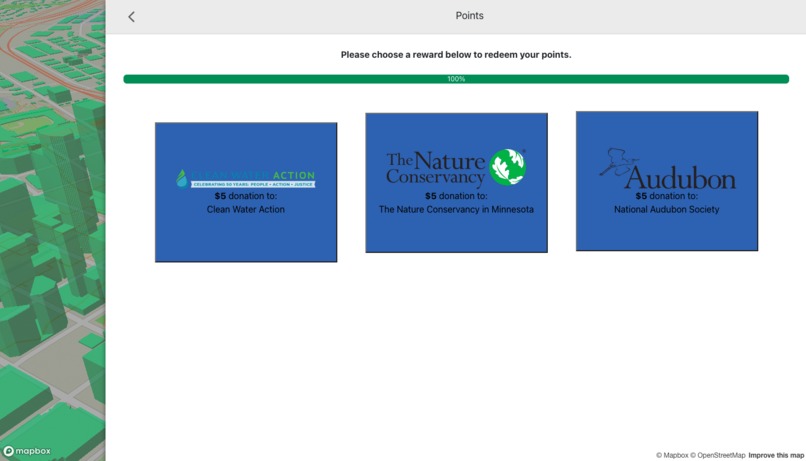Viewport: 806px width, 461px height.
Task: Click the 'Please choose a reward below' text
Action: click(x=456, y=54)
